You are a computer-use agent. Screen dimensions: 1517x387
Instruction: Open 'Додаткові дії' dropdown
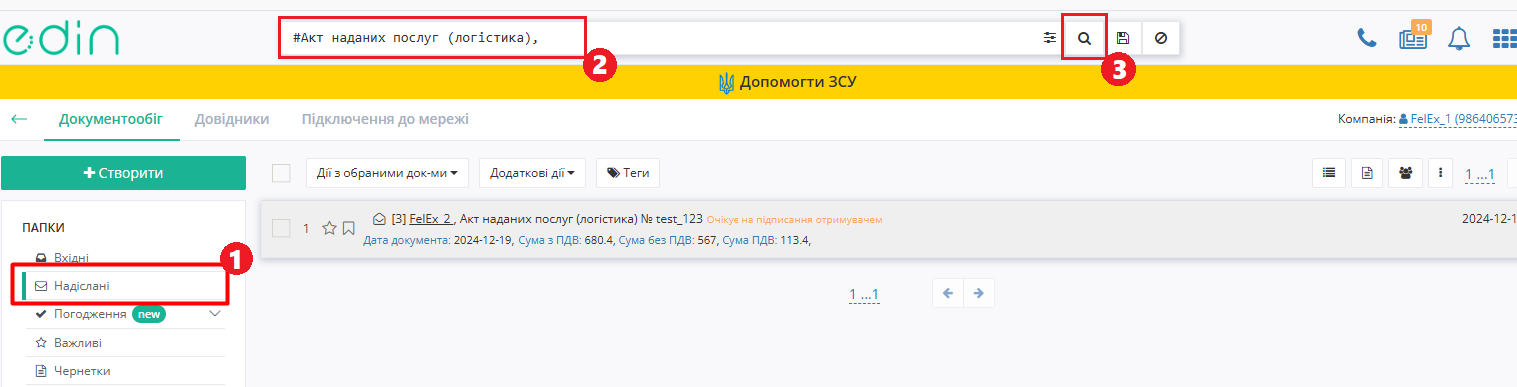pos(532,173)
